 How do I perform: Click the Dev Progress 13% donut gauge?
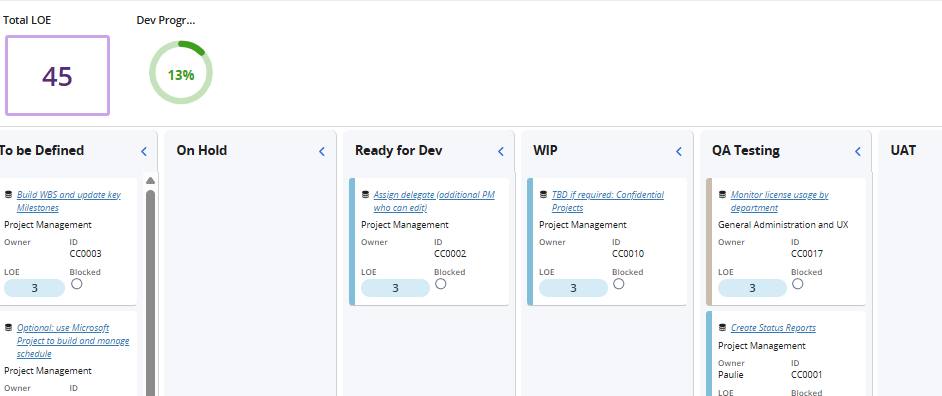pos(181,73)
